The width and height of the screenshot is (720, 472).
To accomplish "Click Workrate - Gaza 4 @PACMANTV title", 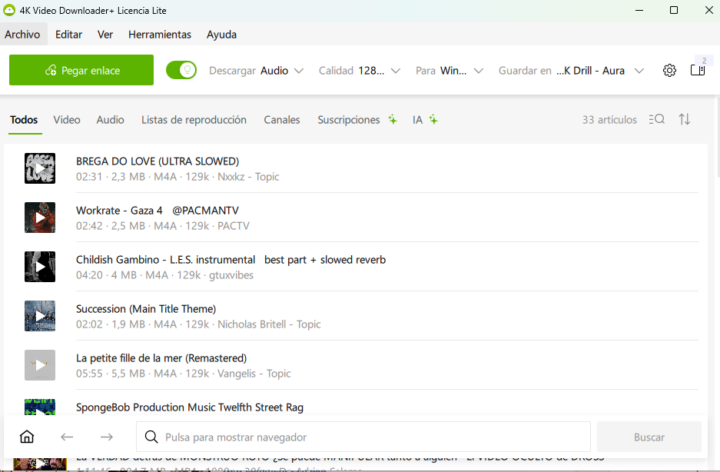I will pyautogui.click(x=158, y=211).
